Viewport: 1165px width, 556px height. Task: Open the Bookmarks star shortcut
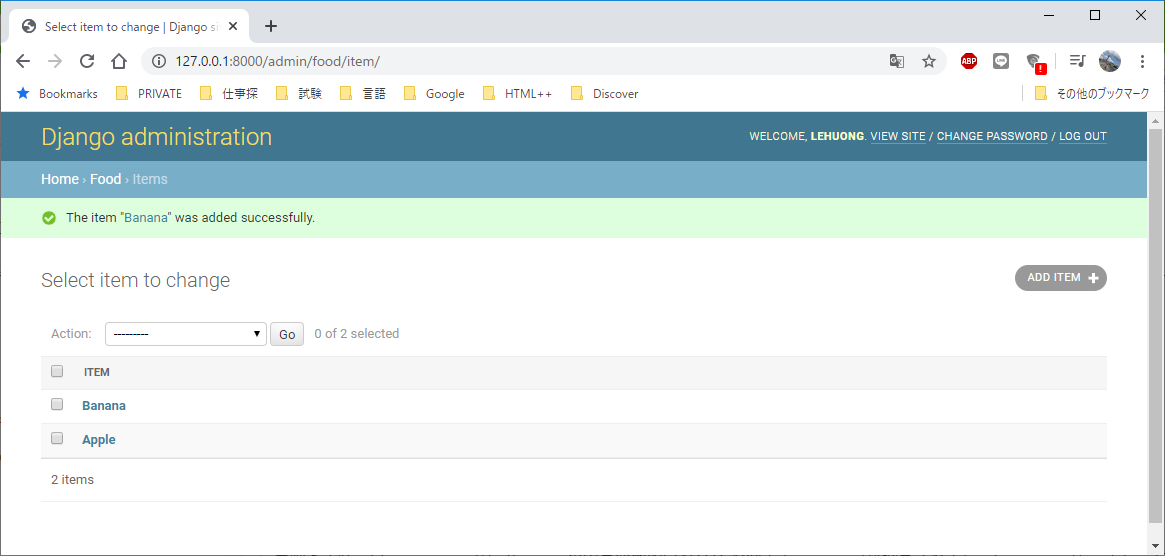click(x=57, y=94)
